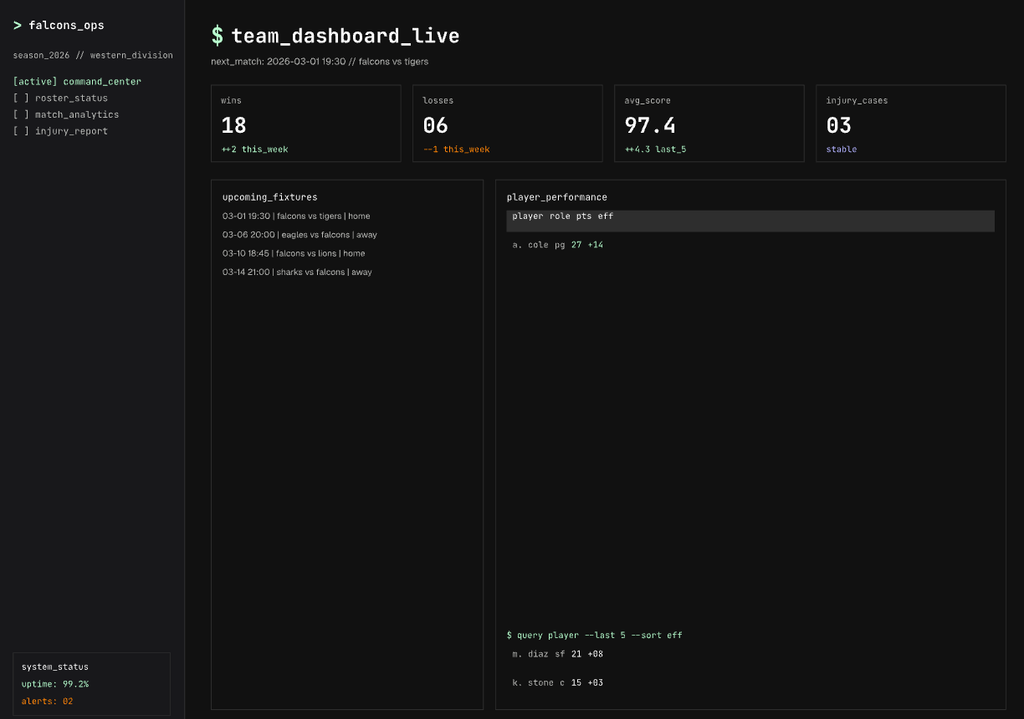Open the injury_report section
The width and height of the screenshot is (1024, 719).
point(71,131)
